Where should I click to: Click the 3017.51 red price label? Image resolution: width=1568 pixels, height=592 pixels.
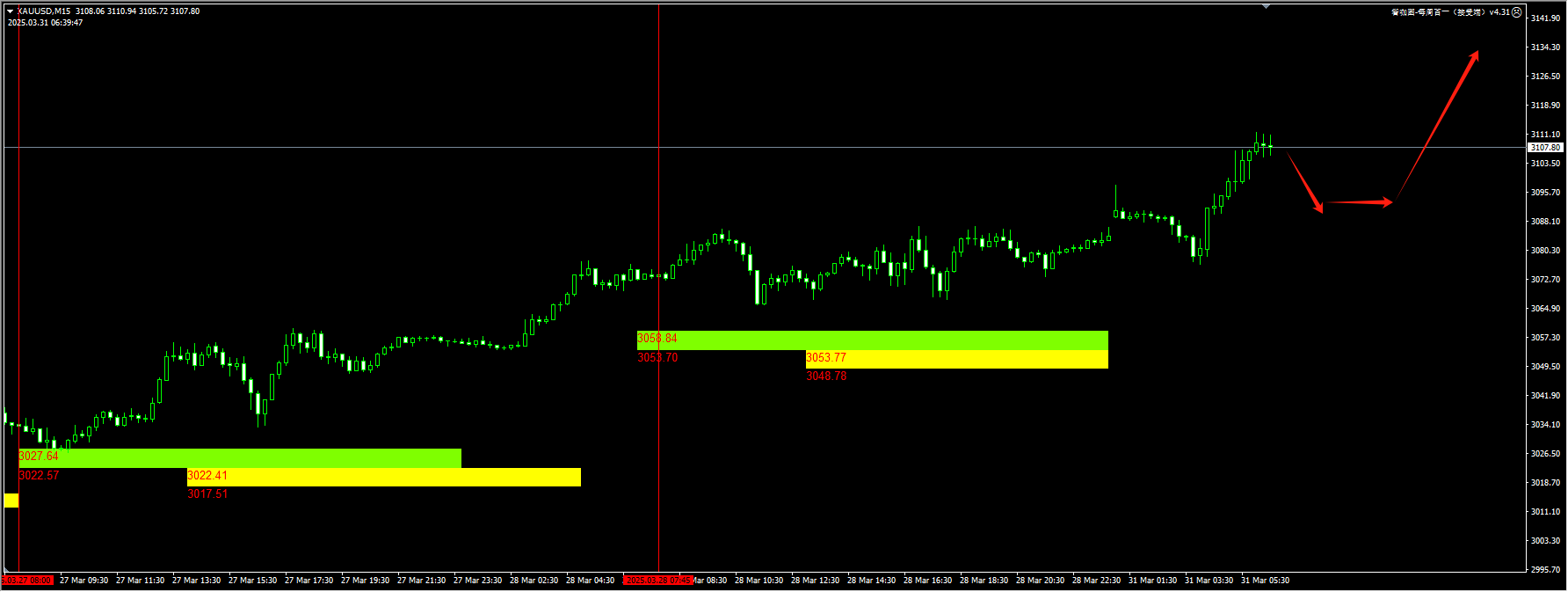coord(207,494)
